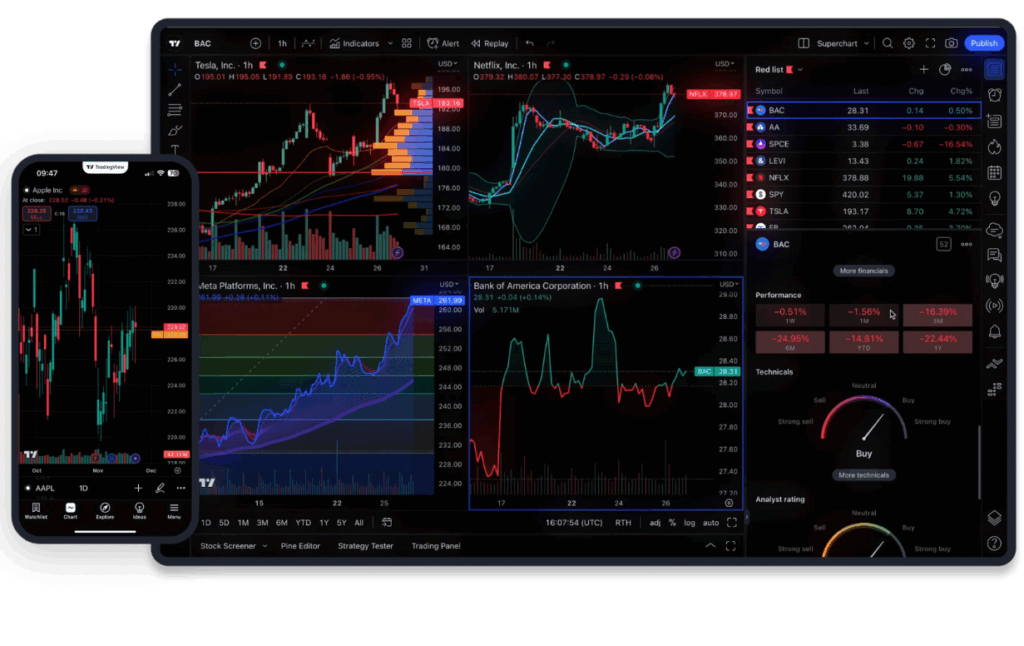Select the TSLA row in the watchlist
The height and width of the screenshot is (646, 1024).
[x=863, y=212]
